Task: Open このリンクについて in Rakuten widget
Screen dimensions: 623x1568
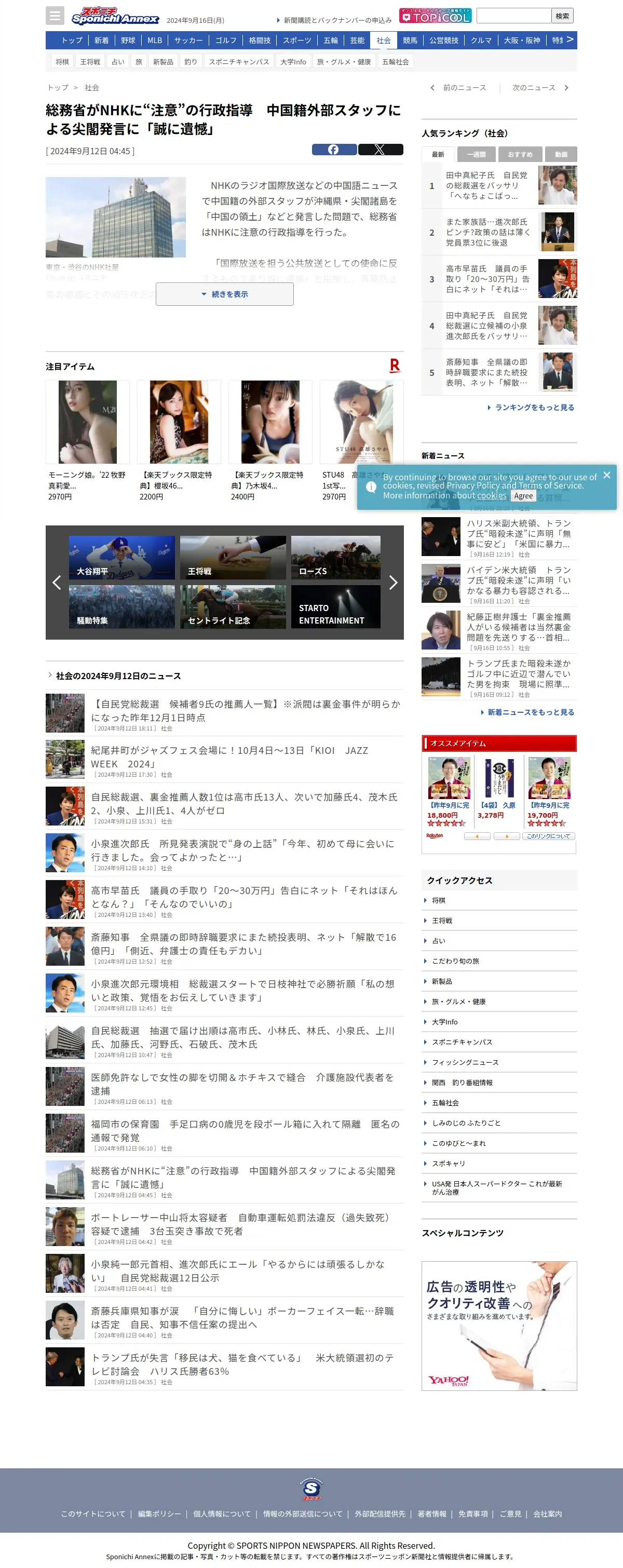Action: click(x=549, y=836)
